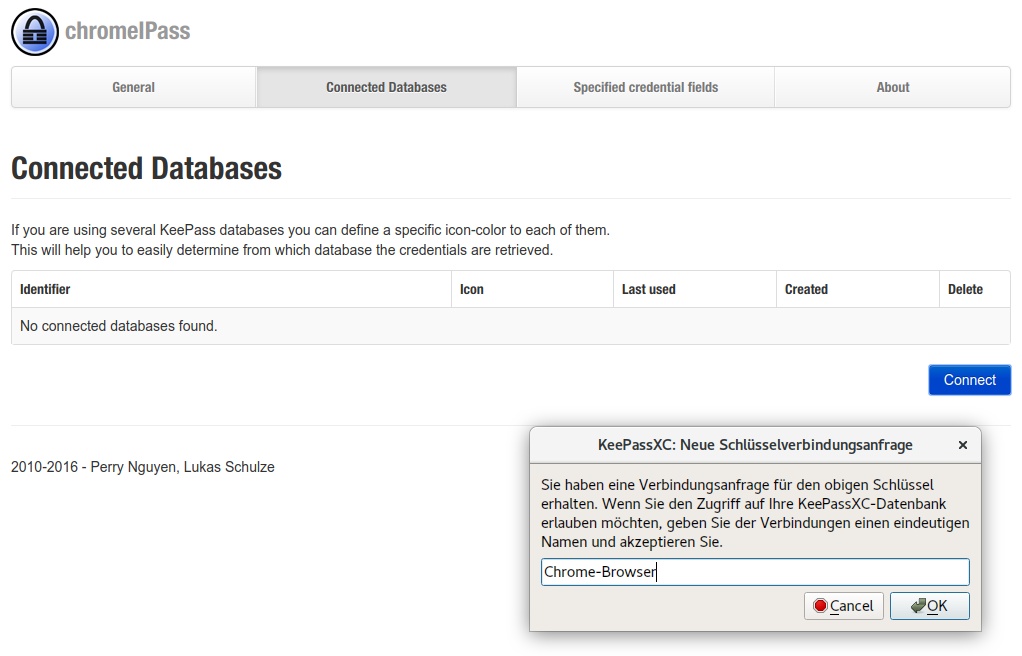Focus the connection name field containing Chrome-Browser
1022x656 pixels.
[x=755, y=572]
